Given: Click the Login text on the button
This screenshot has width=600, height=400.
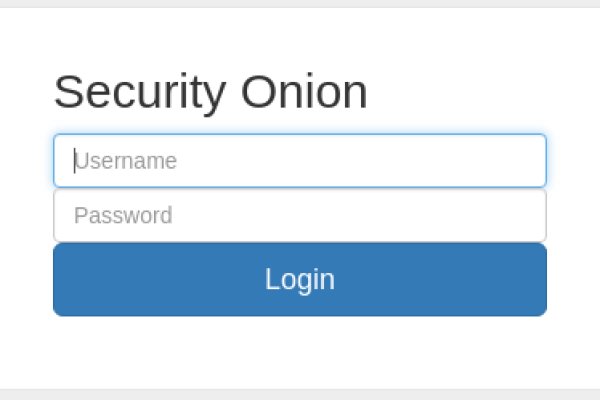Looking at the screenshot, I should point(300,279).
